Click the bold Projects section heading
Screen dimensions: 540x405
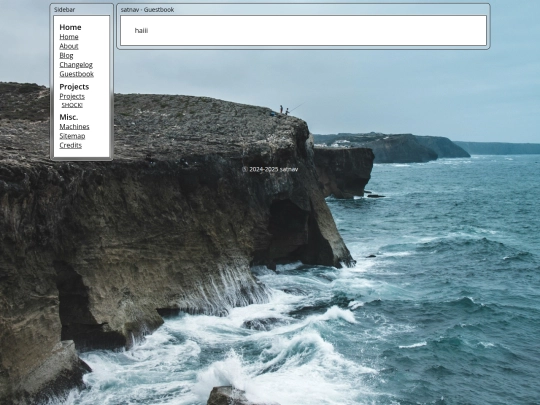pos(74,87)
